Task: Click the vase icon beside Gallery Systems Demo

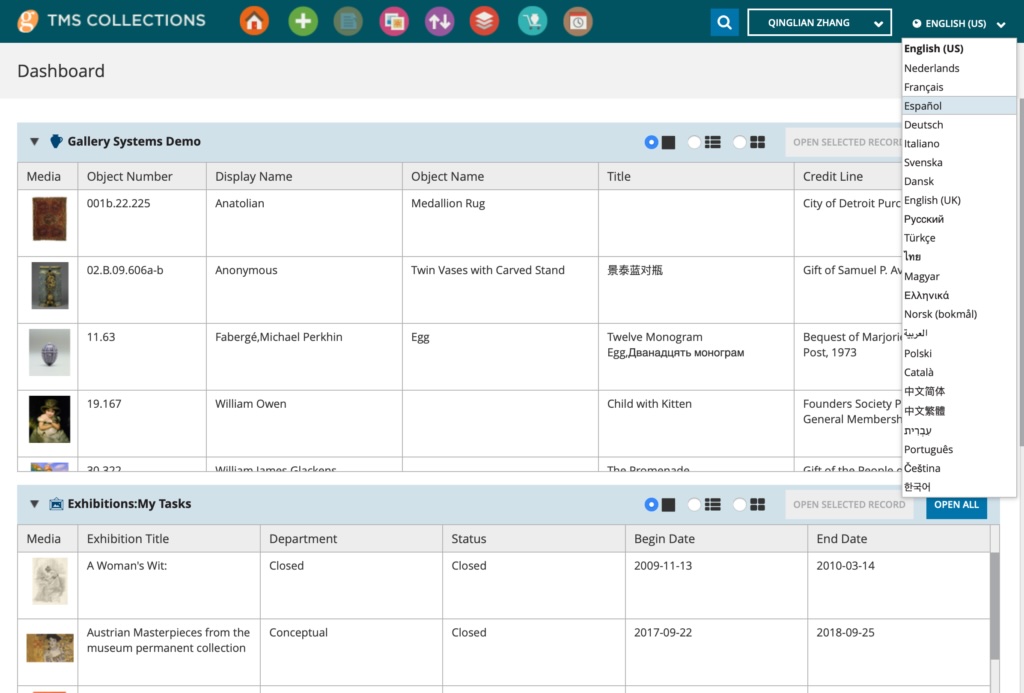Action: pyautogui.click(x=56, y=141)
